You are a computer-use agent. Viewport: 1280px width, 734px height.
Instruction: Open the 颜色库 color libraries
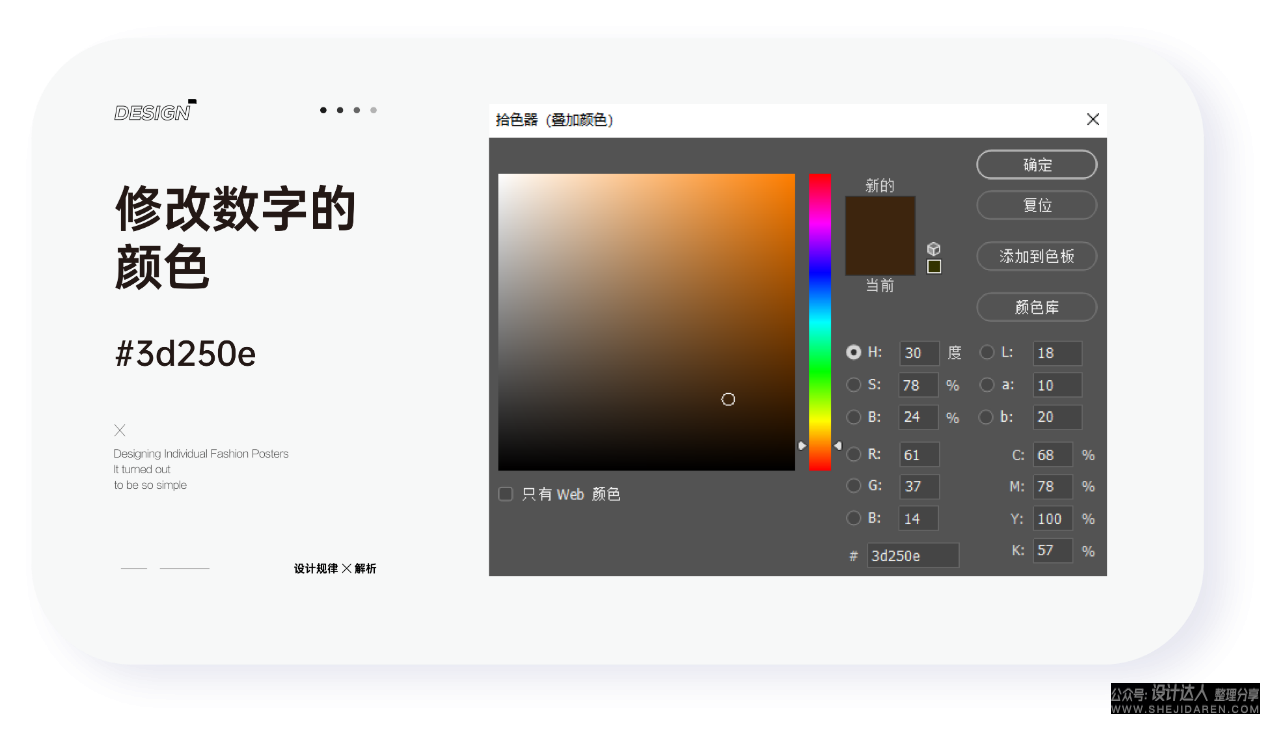pyautogui.click(x=1036, y=307)
